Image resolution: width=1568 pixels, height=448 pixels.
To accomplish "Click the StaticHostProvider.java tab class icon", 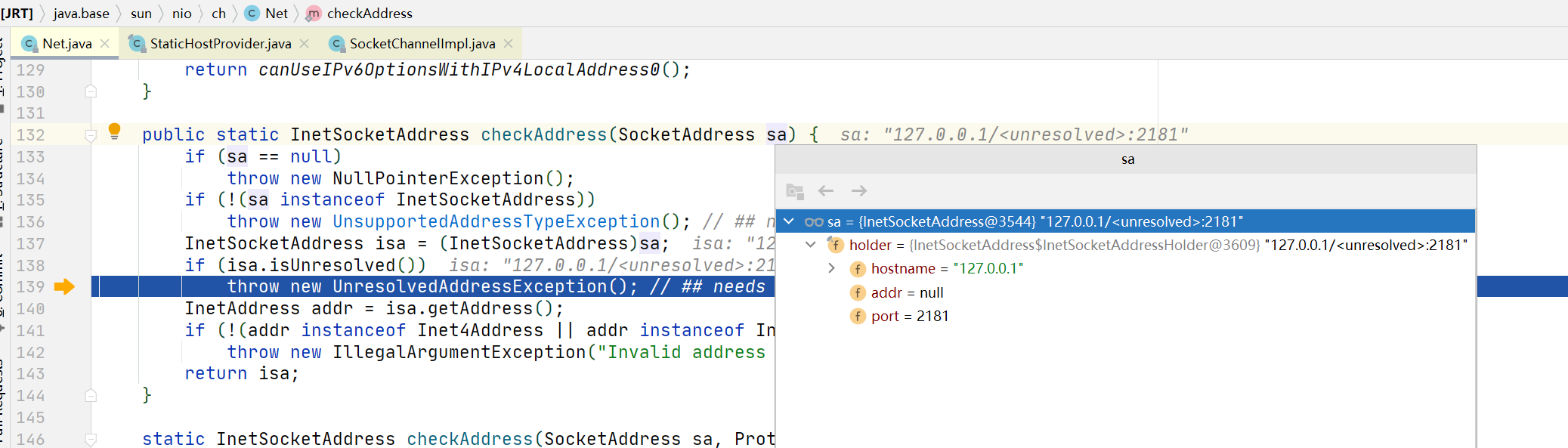I will point(137,44).
